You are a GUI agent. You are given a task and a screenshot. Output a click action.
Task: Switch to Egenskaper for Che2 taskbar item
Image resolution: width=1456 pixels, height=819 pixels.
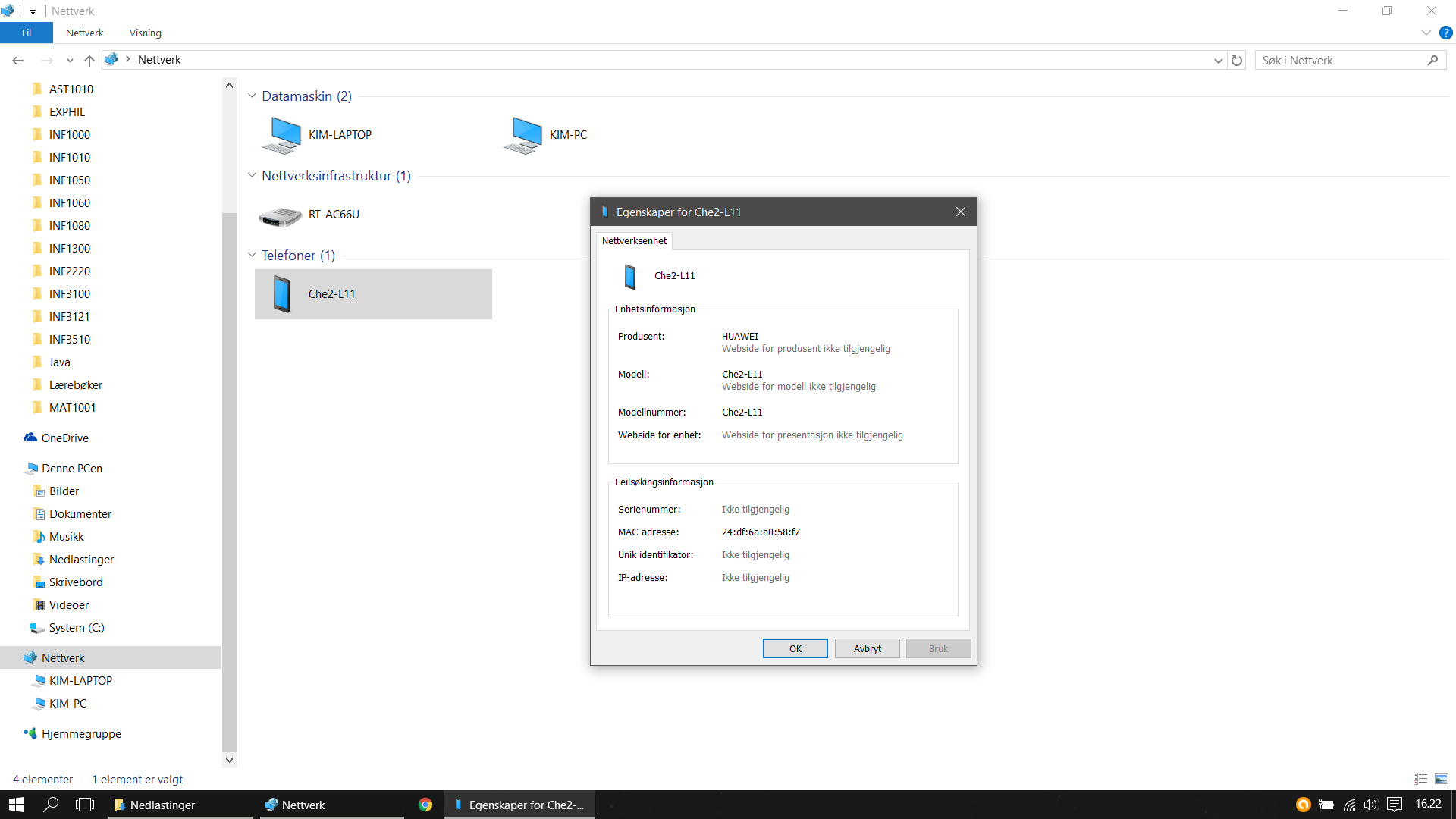pos(519,805)
